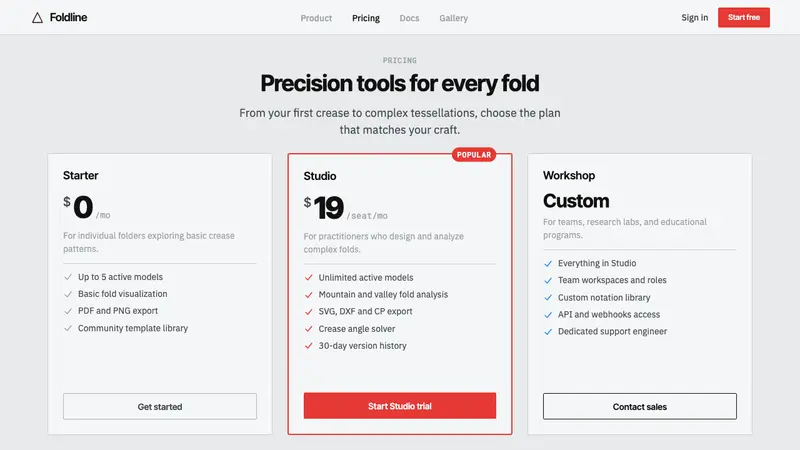Click Get started on Starter plan
The width and height of the screenshot is (800, 450).
(160, 406)
